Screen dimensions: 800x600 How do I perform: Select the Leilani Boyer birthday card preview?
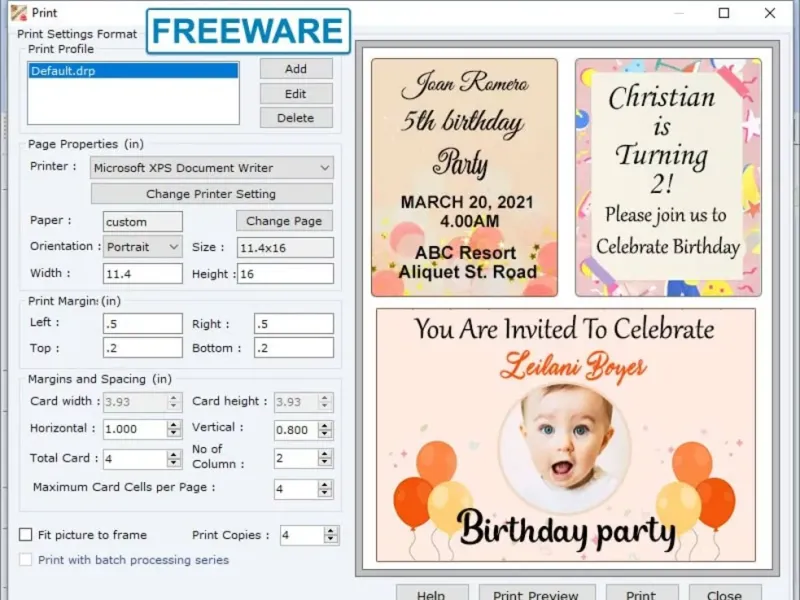[566, 435]
